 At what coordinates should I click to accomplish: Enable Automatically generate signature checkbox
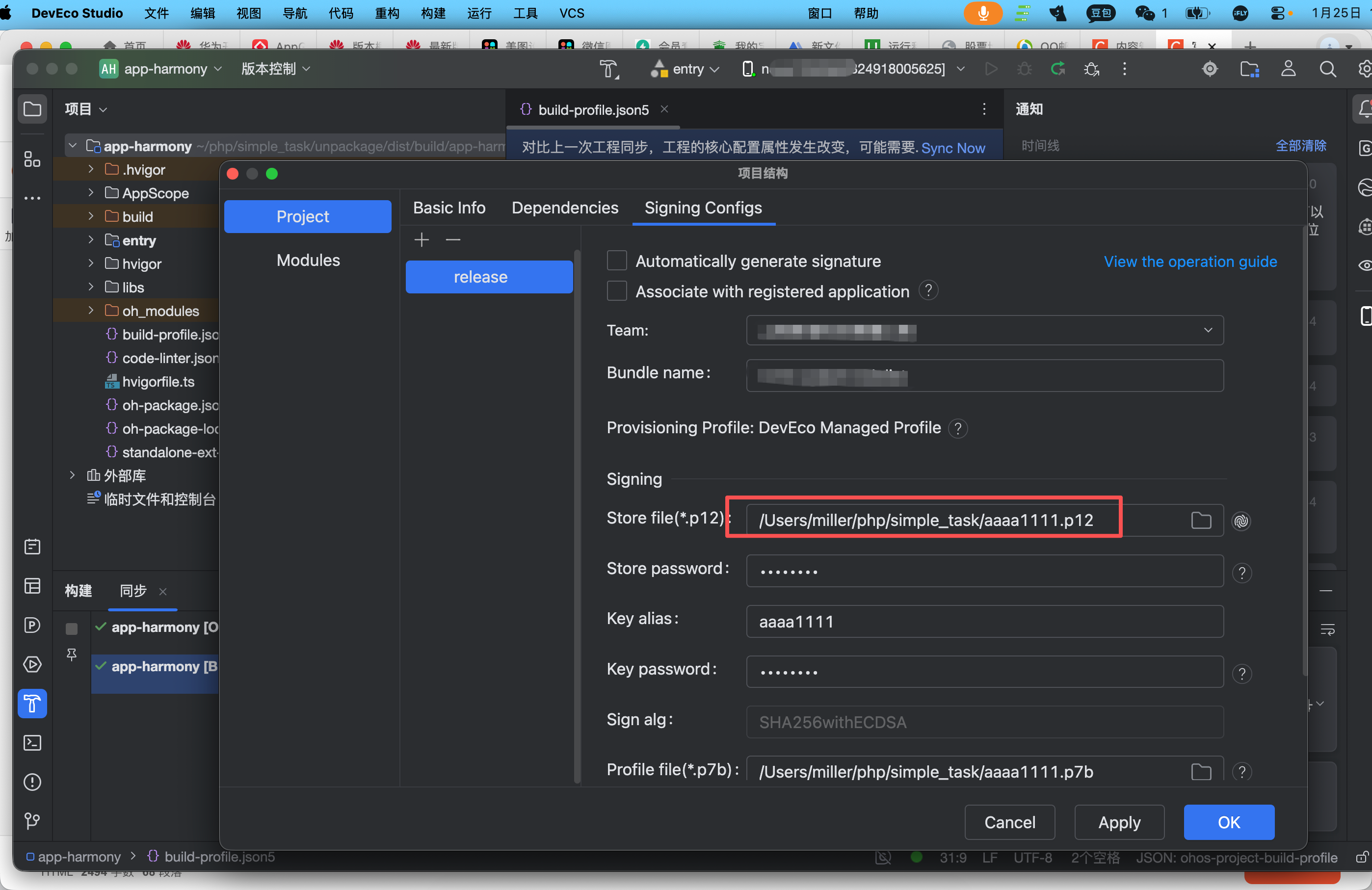point(617,261)
